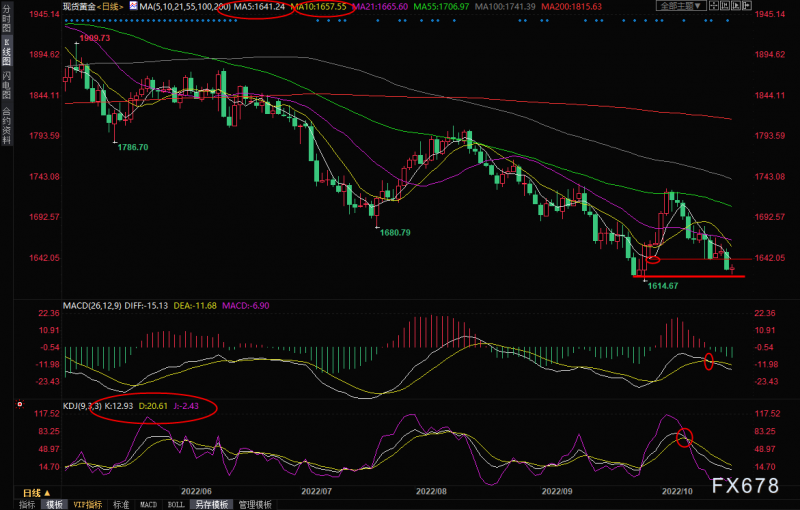
Task: Click the K:12.93 value
Action: pos(118,406)
